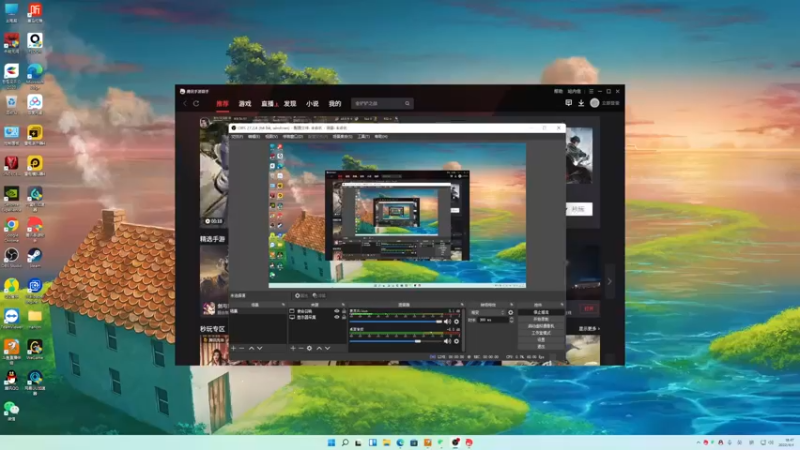This screenshot has width=800, height=450.
Task: Open second audio track gear settings in mixer
Action: point(457,341)
